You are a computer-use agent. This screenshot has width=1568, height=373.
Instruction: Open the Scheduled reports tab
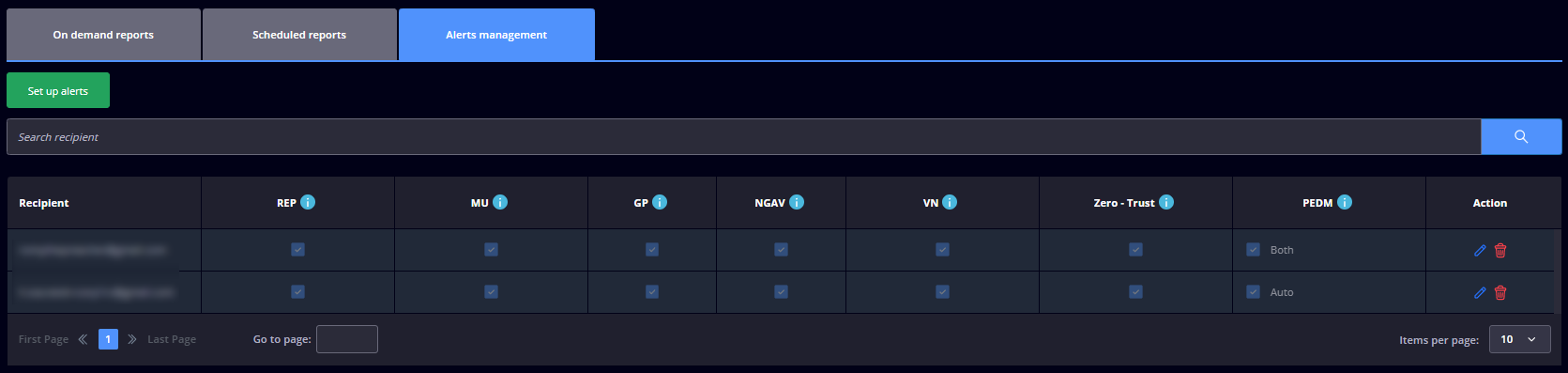coord(299,35)
